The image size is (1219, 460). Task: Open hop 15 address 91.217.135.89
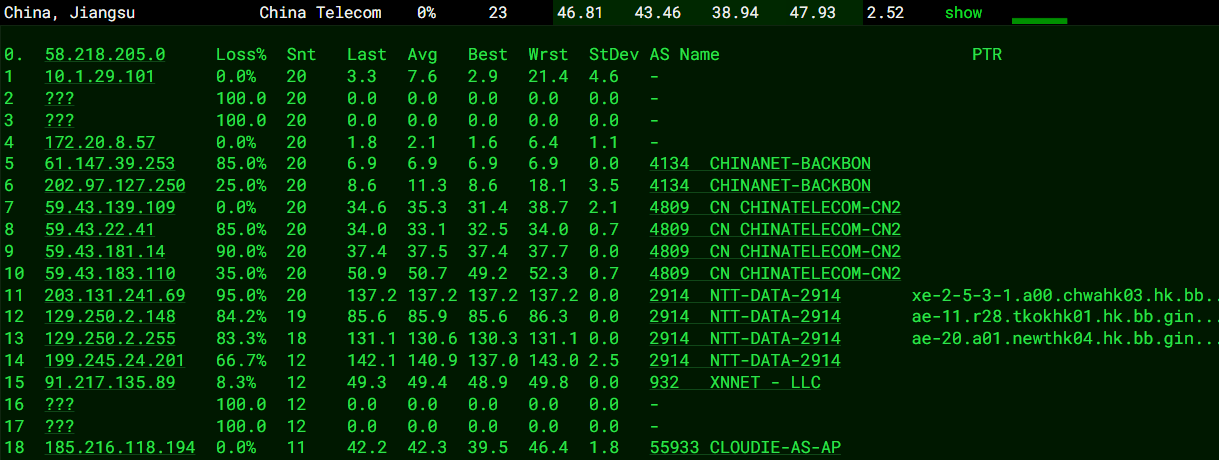(x=110, y=384)
